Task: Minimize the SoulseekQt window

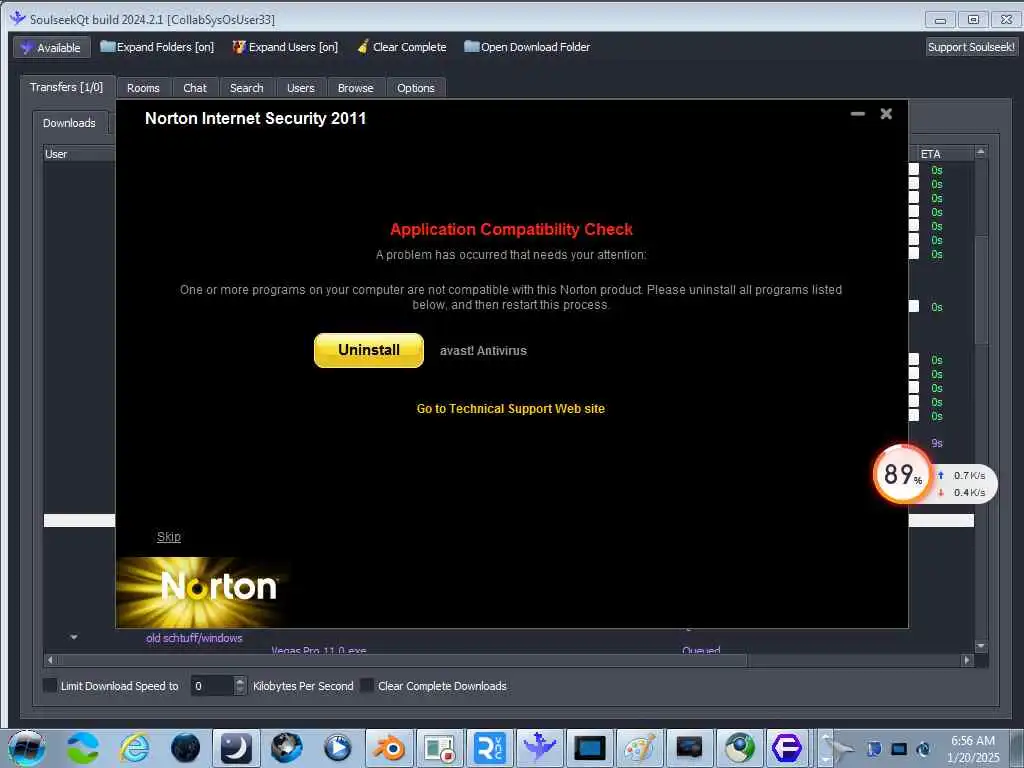Action: (x=940, y=20)
